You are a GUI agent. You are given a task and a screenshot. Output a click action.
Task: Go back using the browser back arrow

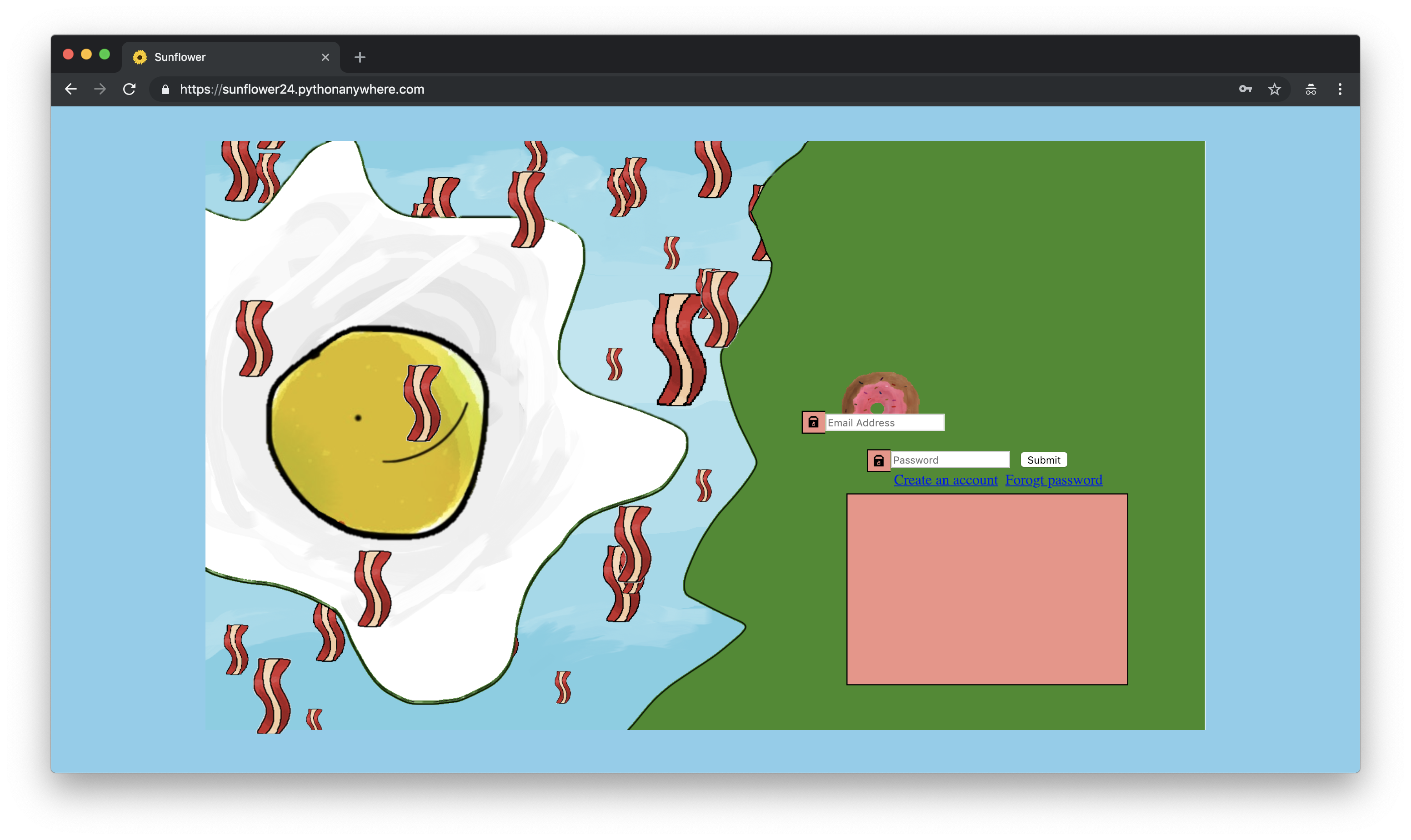coord(71,89)
